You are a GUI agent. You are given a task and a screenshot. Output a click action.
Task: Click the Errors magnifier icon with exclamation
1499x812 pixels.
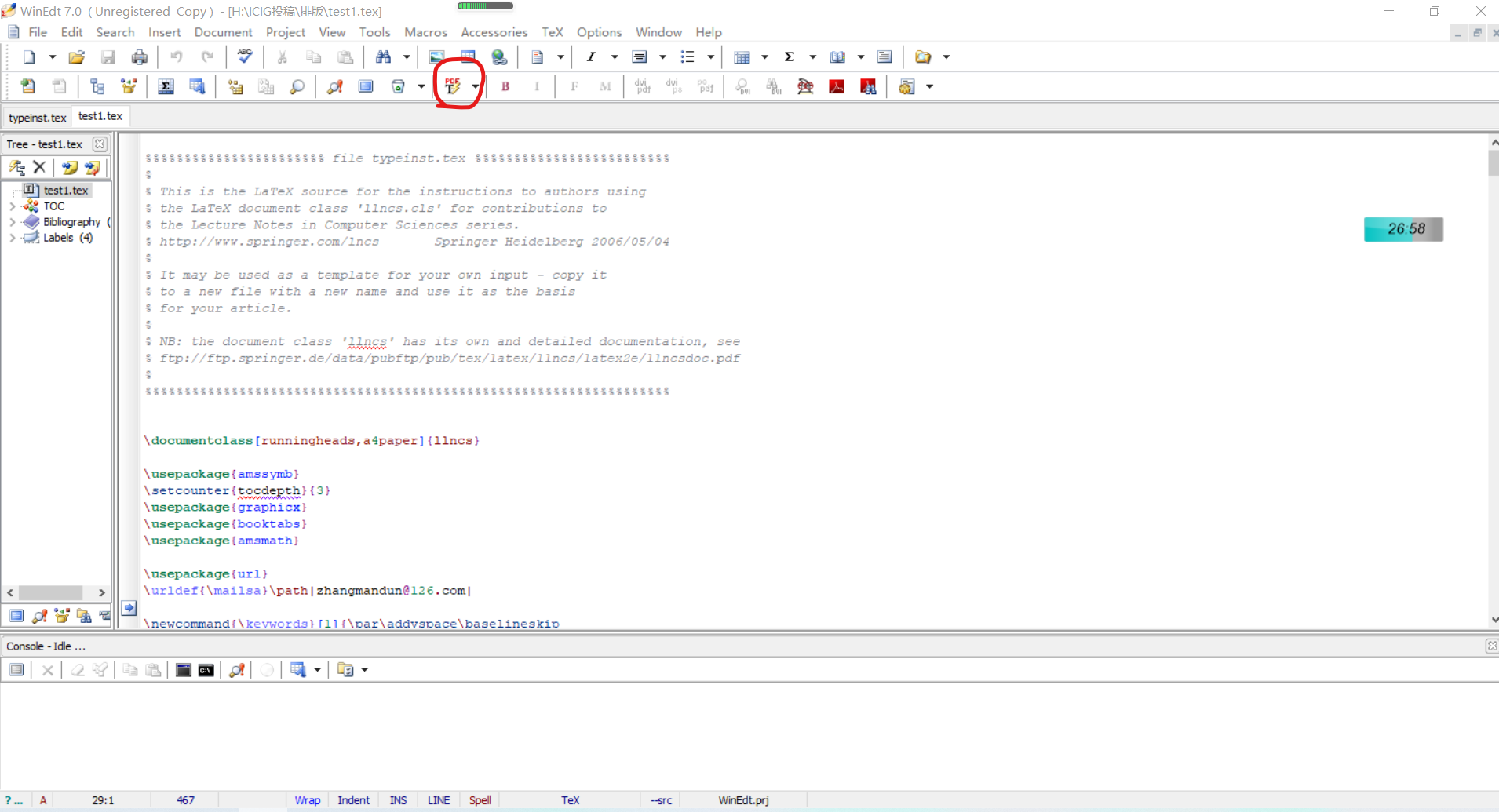pos(335,86)
